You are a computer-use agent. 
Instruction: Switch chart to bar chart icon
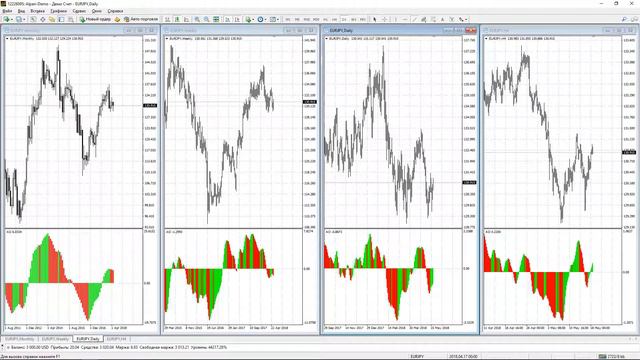tap(168, 19)
